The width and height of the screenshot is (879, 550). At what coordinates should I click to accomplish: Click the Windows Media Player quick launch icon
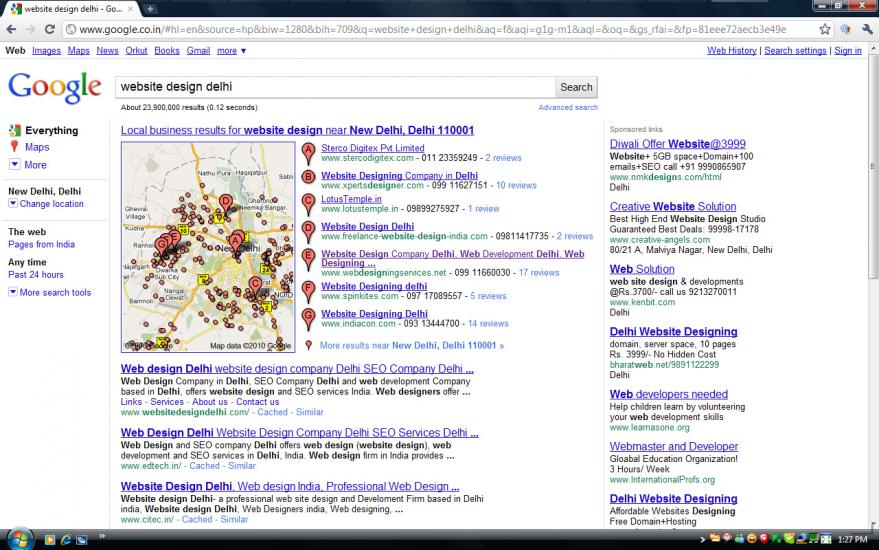[x=49, y=540]
